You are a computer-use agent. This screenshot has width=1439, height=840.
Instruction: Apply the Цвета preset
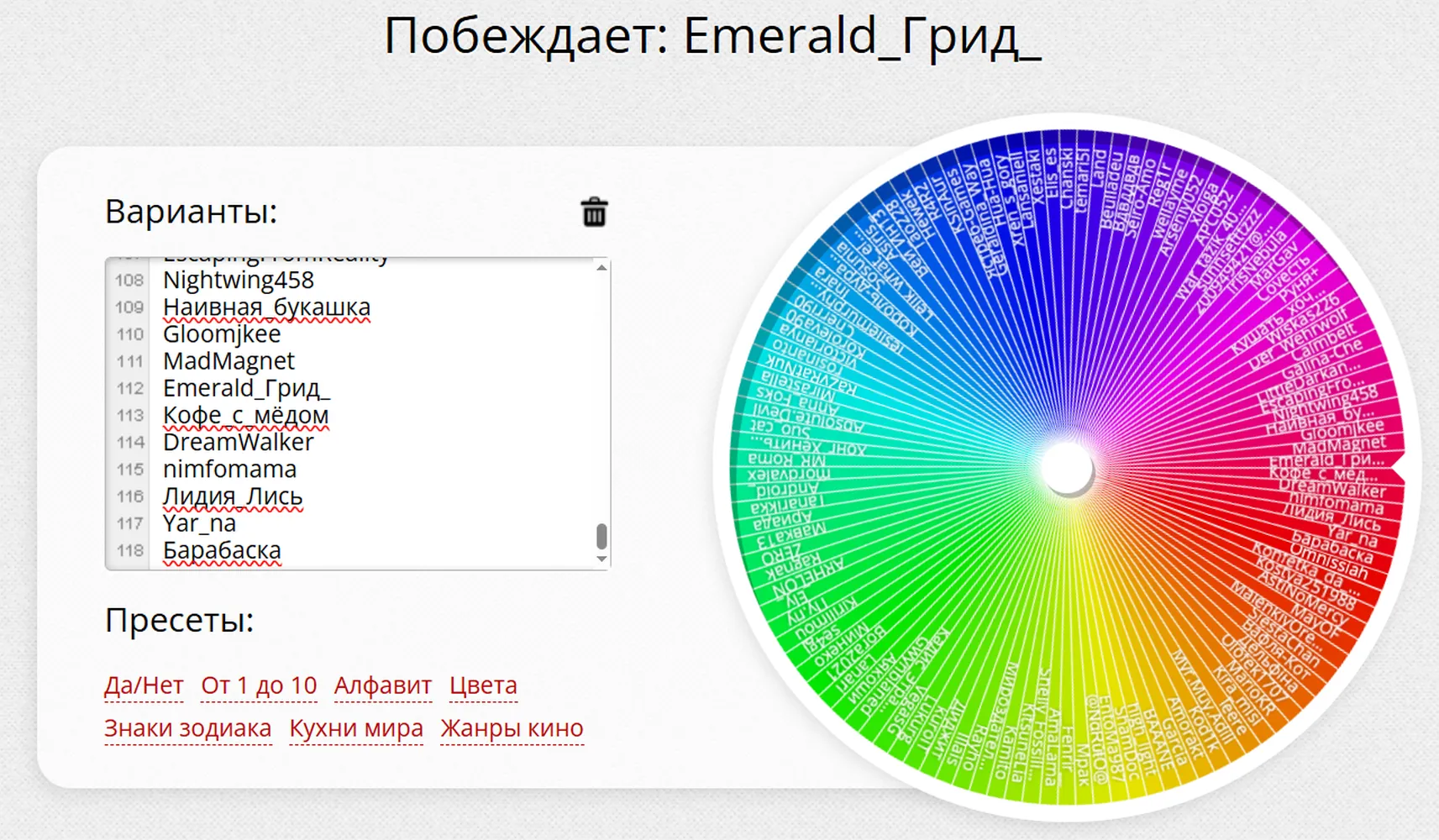point(483,685)
